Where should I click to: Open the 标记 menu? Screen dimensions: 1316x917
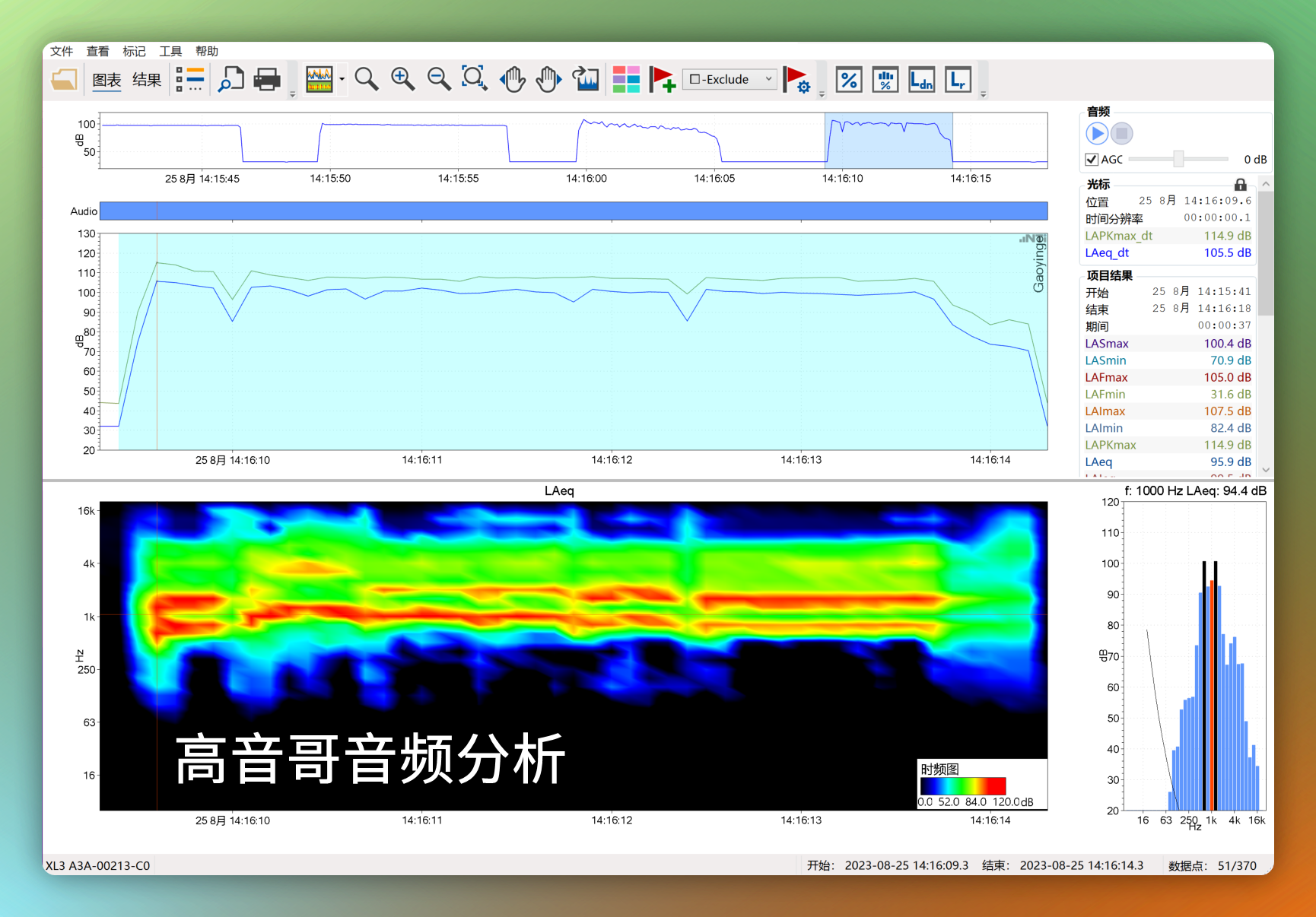coord(134,51)
